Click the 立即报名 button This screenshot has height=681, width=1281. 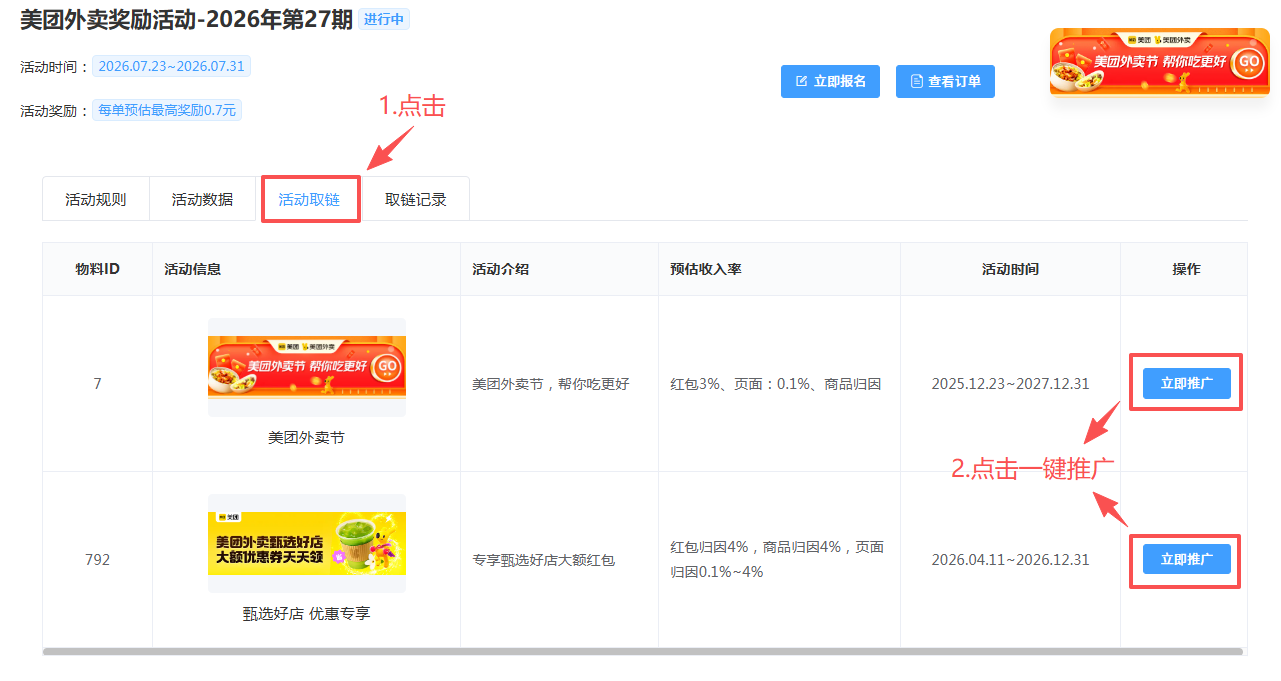(x=830, y=81)
